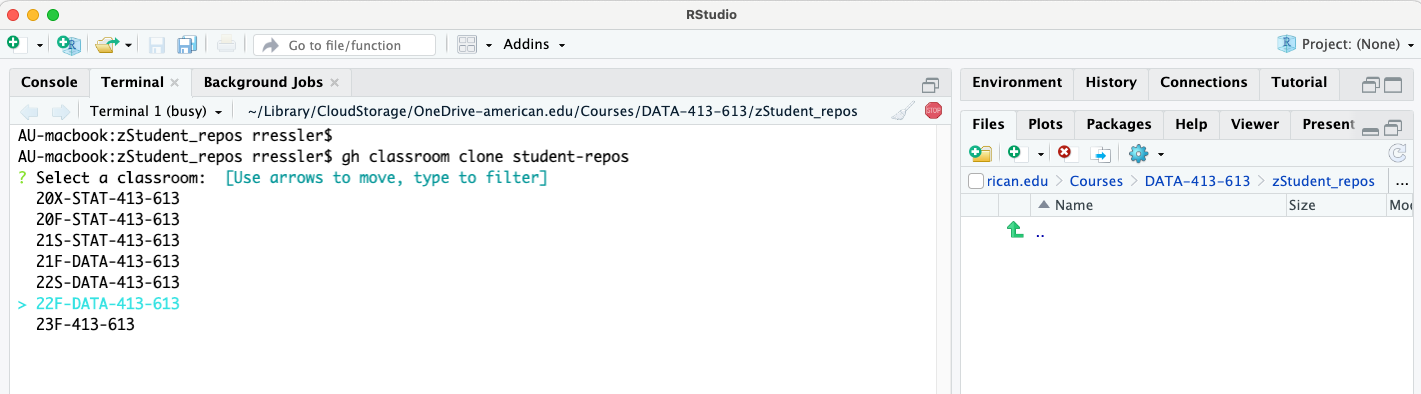Image resolution: width=1421 pixels, height=394 pixels.
Task: Clear terminal buffer with the broom icon
Action: point(903,111)
